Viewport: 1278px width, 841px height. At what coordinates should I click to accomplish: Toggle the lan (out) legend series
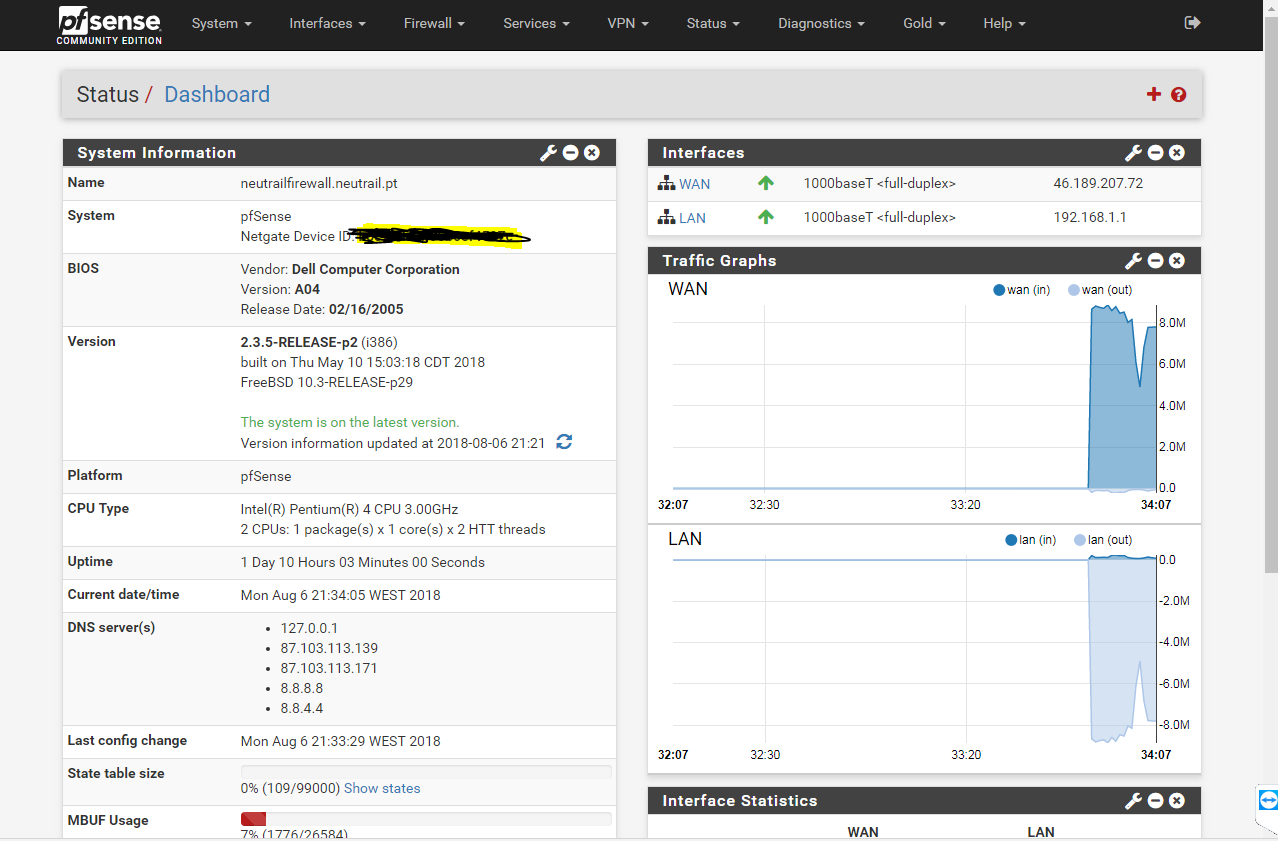click(1103, 540)
